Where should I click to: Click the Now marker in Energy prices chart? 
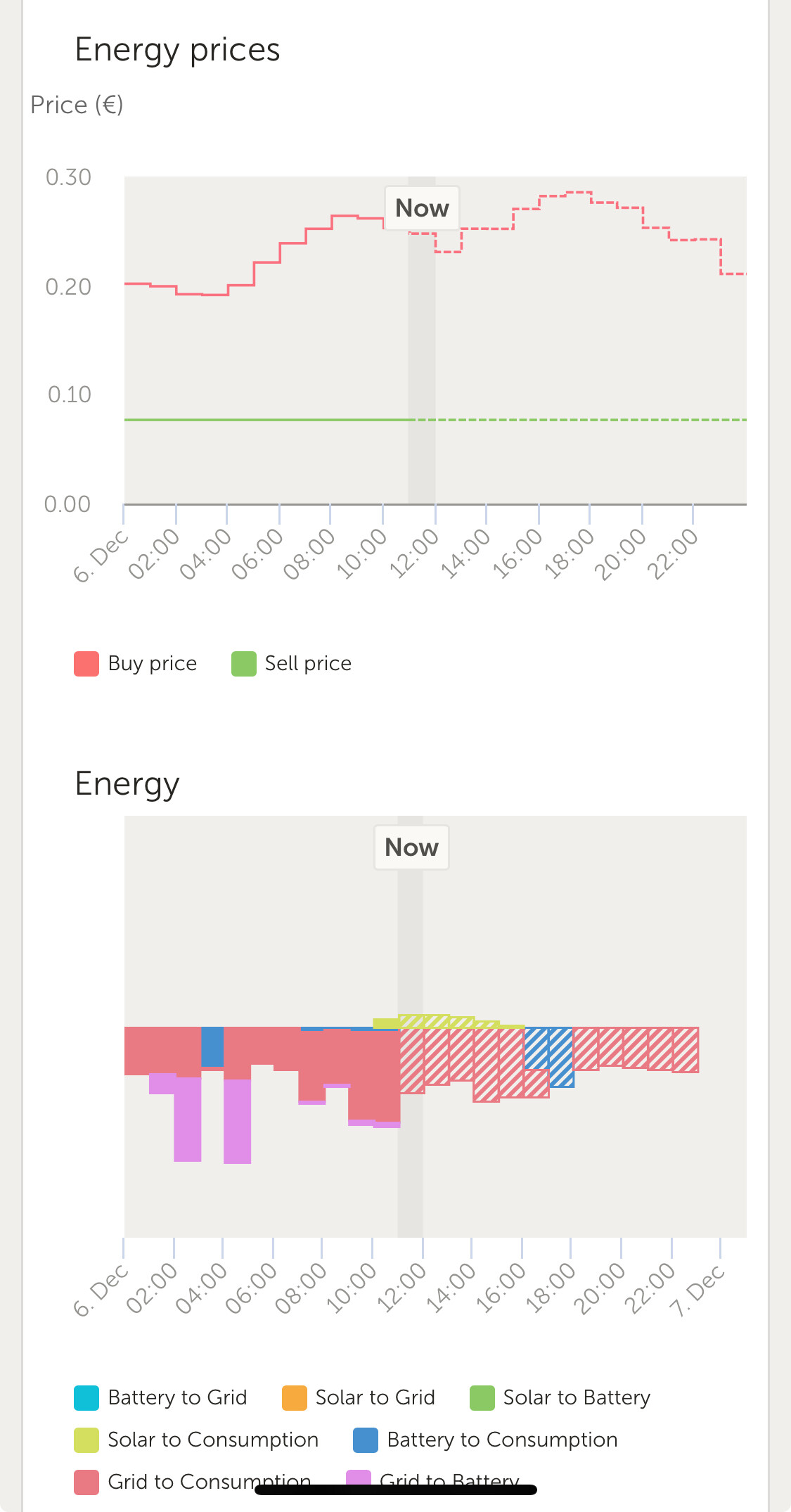coord(422,208)
